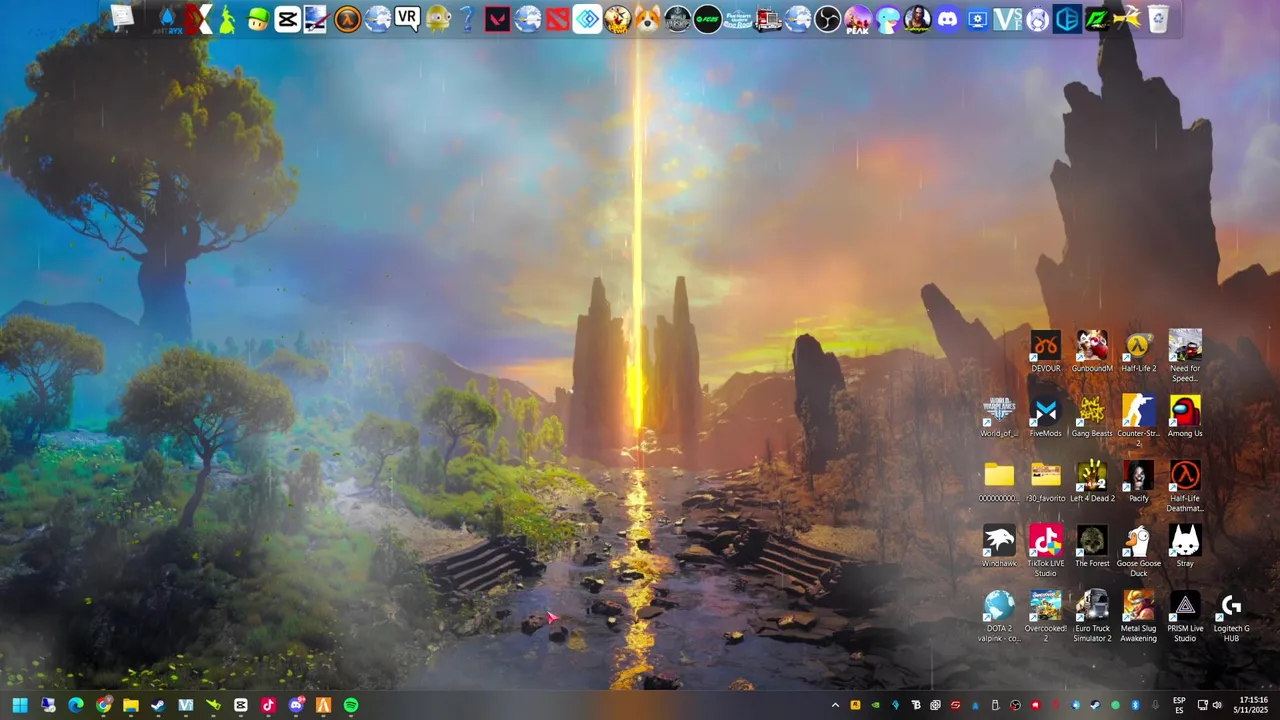Open the Left 4 Dead 2 shortcut
This screenshot has height=720, width=1280.
[1092, 482]
